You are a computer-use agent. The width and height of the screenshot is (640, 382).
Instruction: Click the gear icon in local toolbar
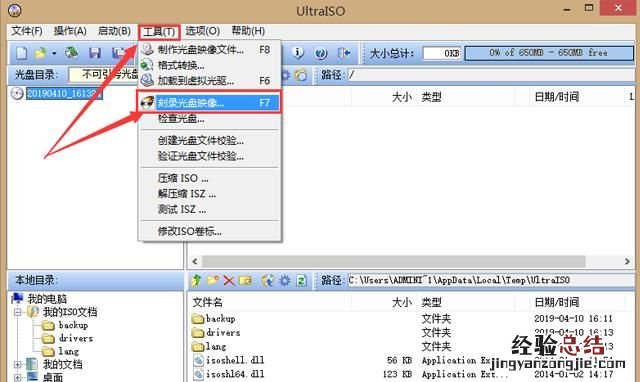click(x=284, y=280)
